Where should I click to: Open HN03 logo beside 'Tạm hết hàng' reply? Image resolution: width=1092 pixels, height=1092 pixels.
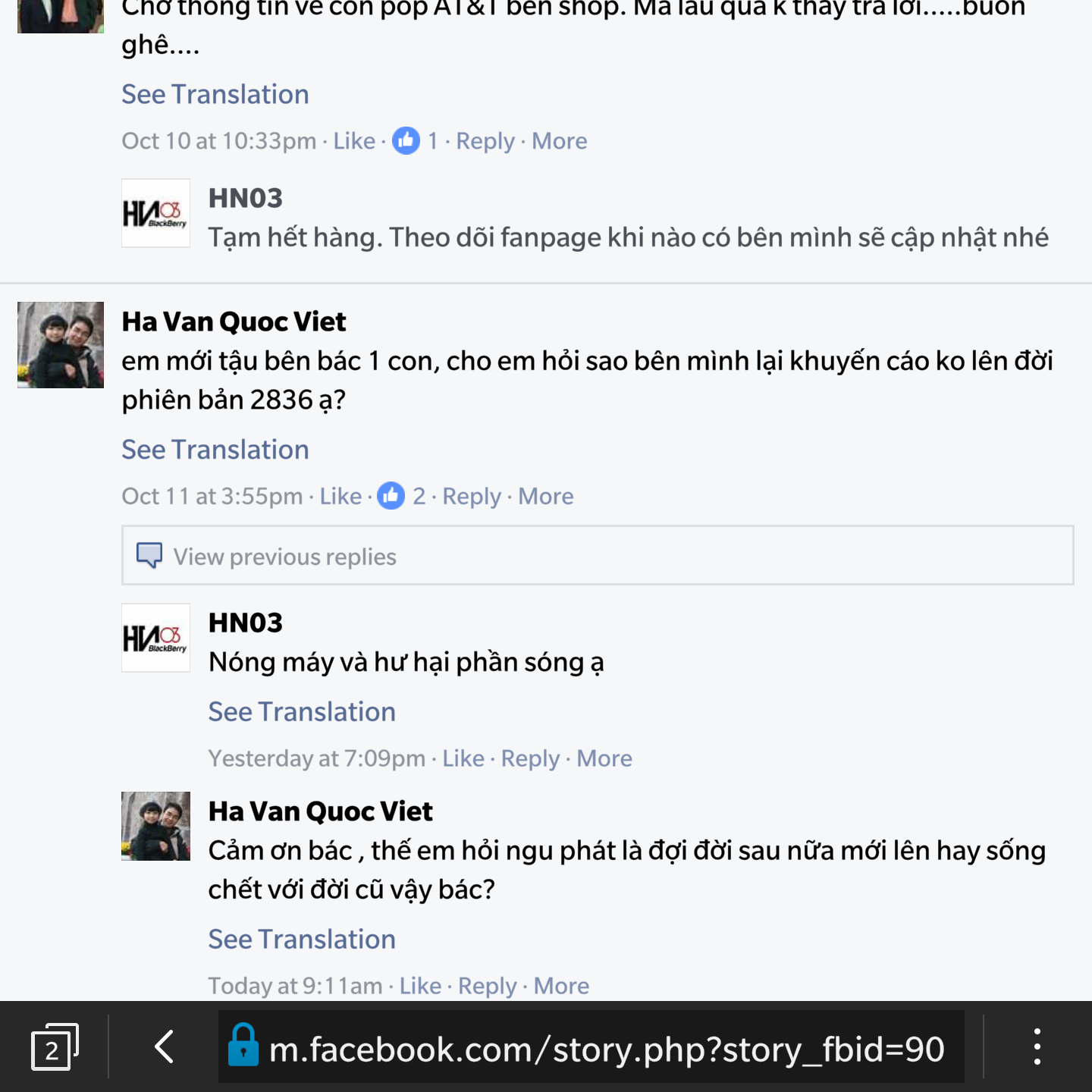click(x=155, y=213)
